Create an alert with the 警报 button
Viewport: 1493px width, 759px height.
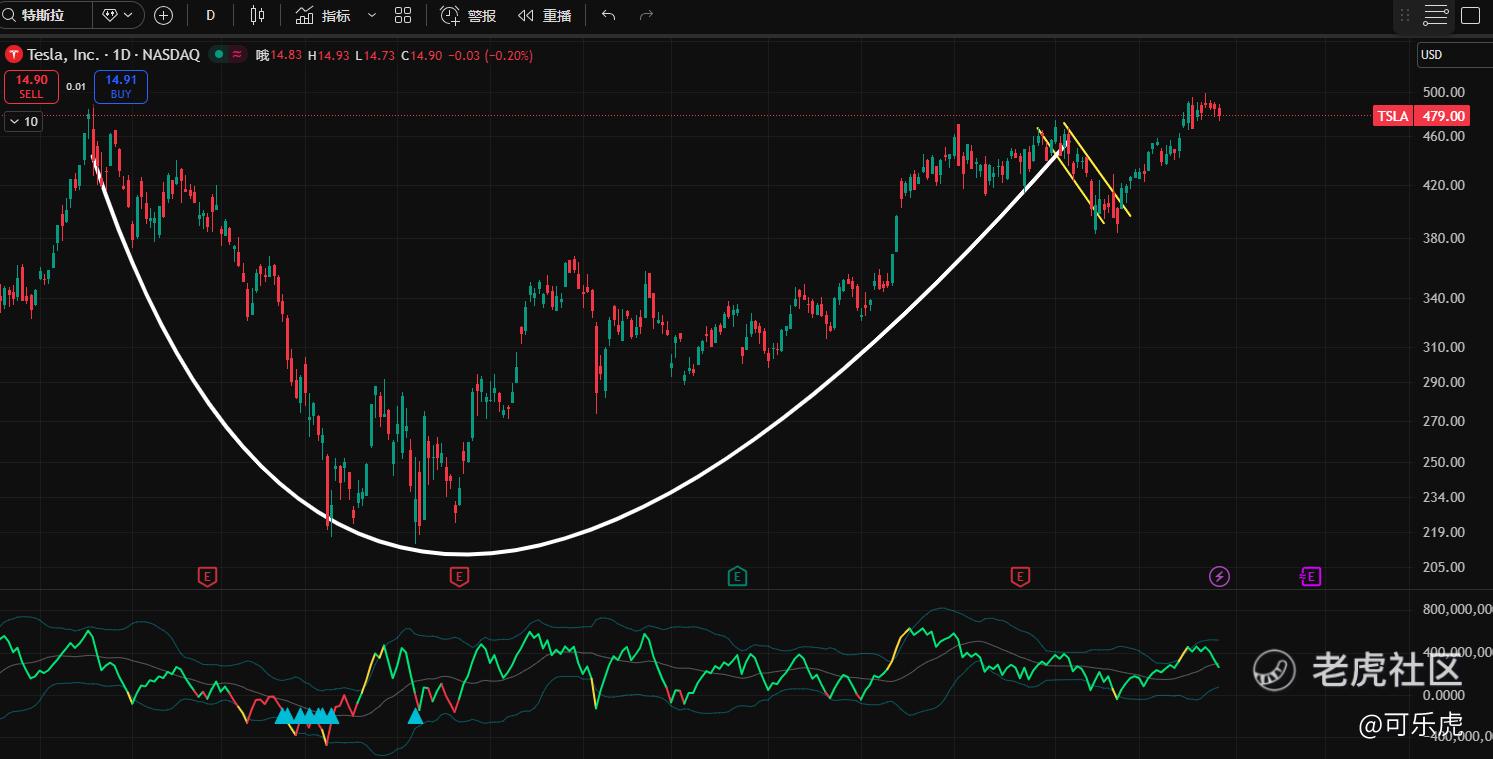[x=468, y=15]
